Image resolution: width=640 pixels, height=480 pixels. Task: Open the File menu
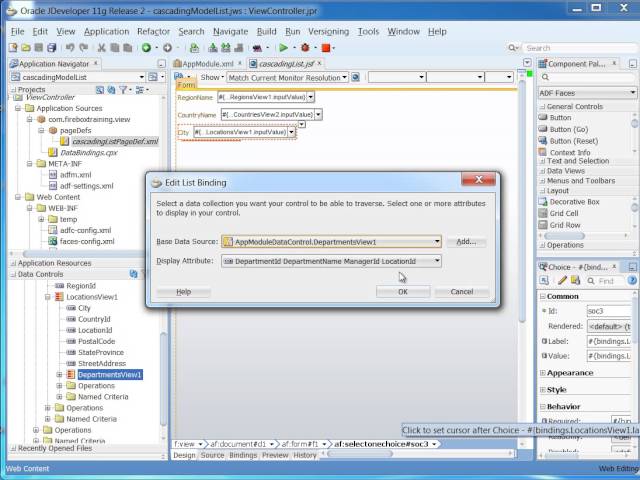pos(18,31)
